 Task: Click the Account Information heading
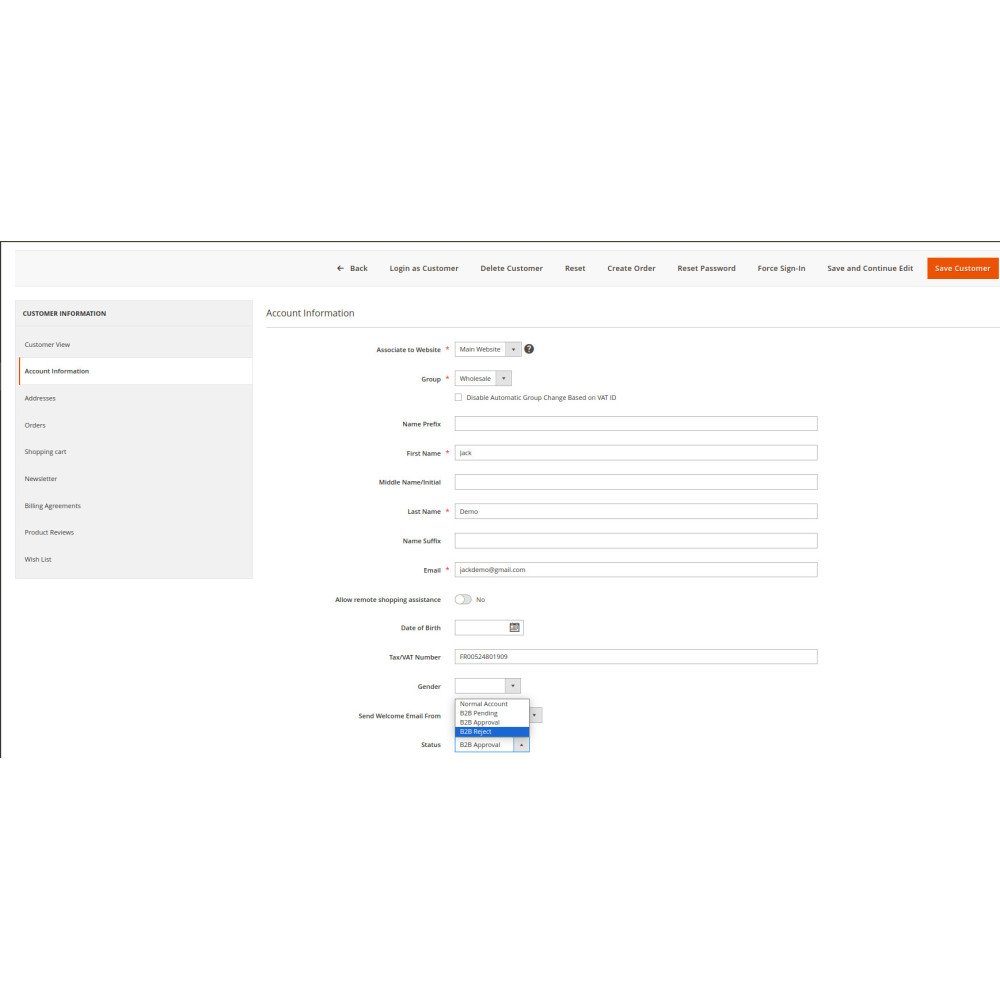(310, 313)
